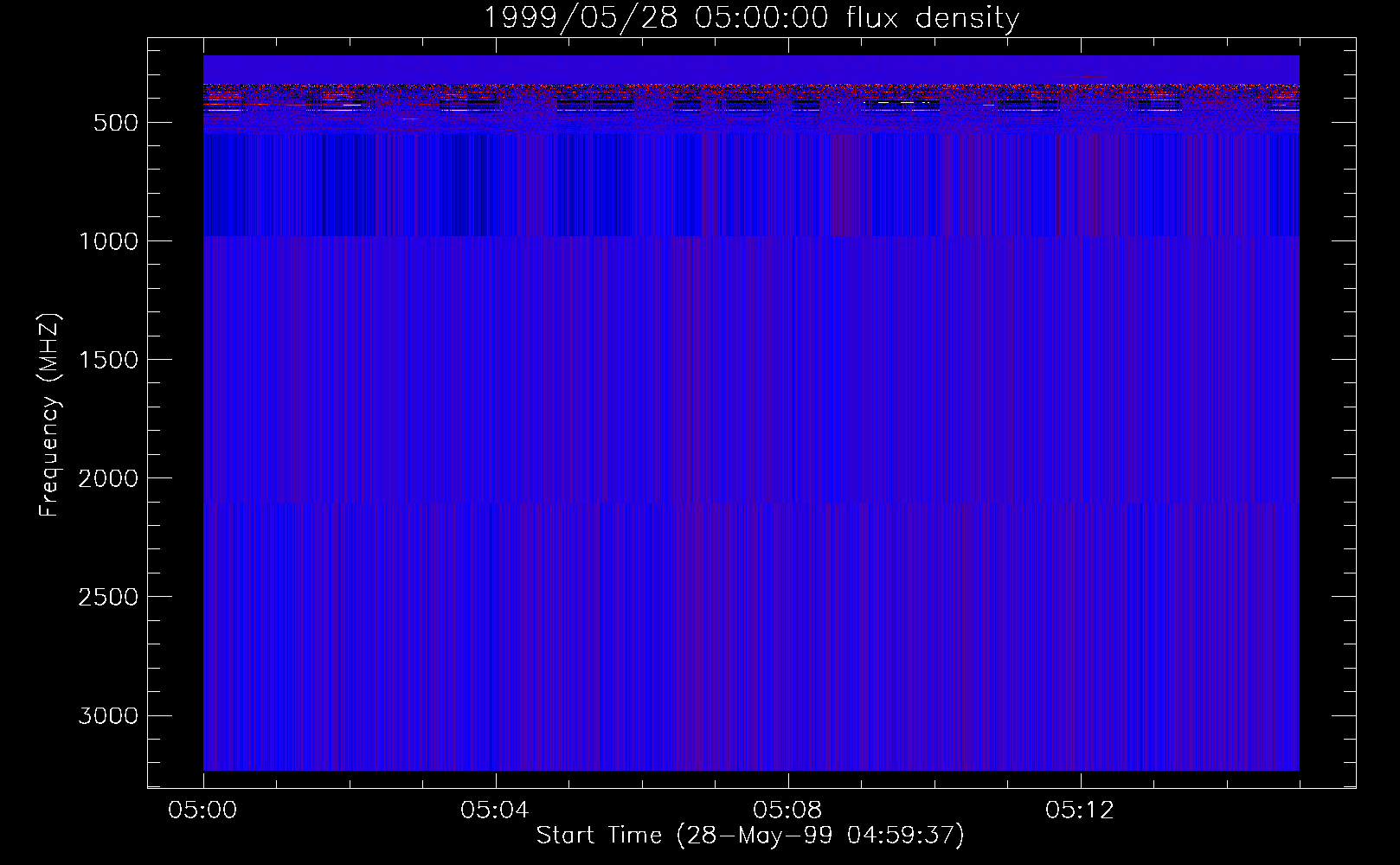The height and width of the screenshot is (865, 1400).
Task: Click the 1000 frequency tick label
Action: tap(108, 241)
